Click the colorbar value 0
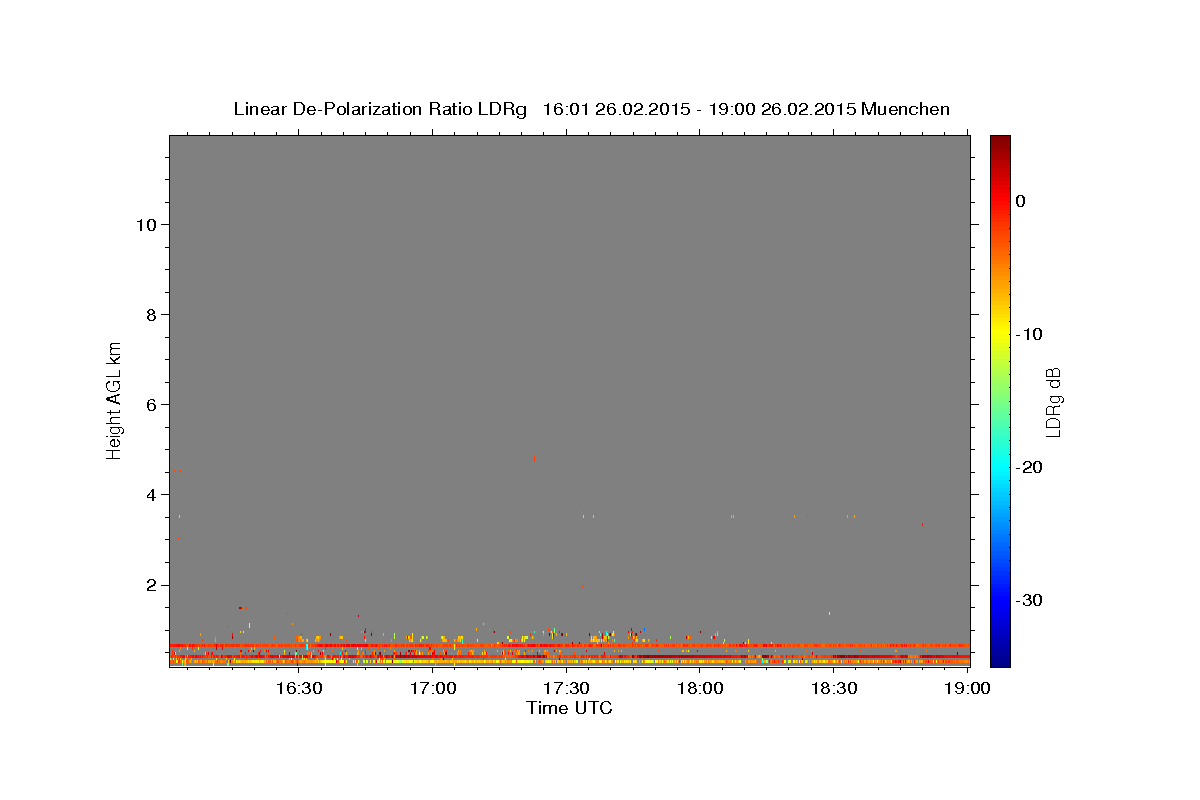The image size is (1200, 800). tap(1021, 201)
